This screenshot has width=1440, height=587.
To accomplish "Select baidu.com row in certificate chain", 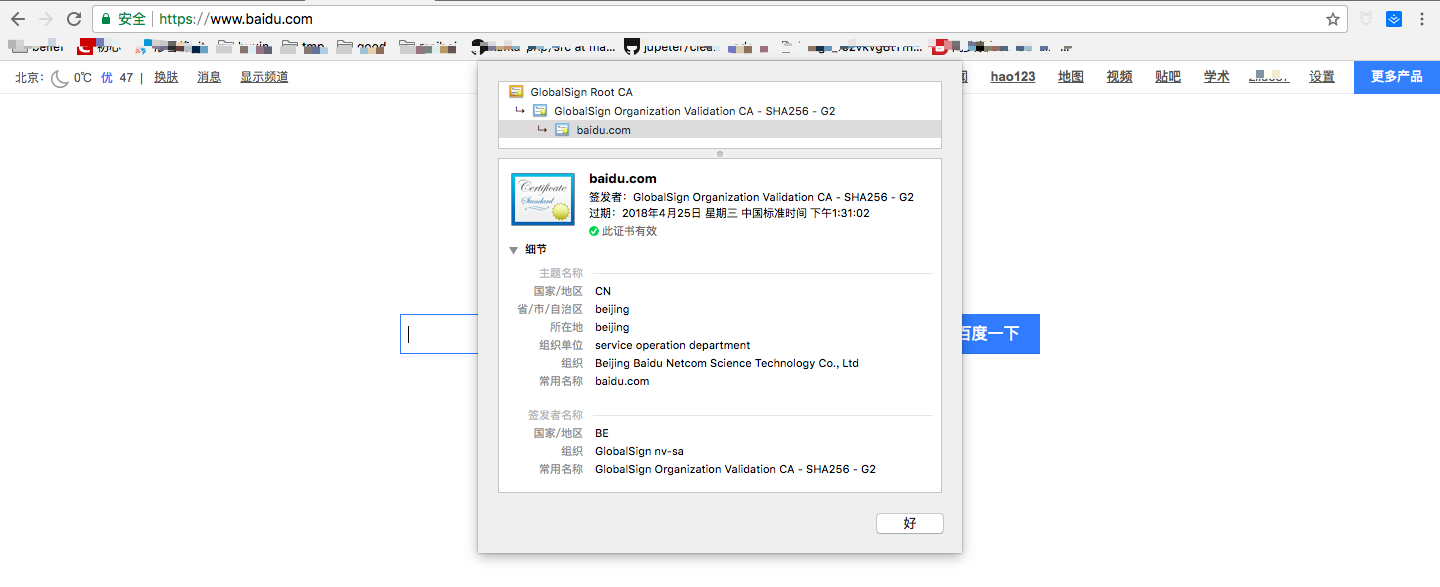I will (x=720, y=130).
